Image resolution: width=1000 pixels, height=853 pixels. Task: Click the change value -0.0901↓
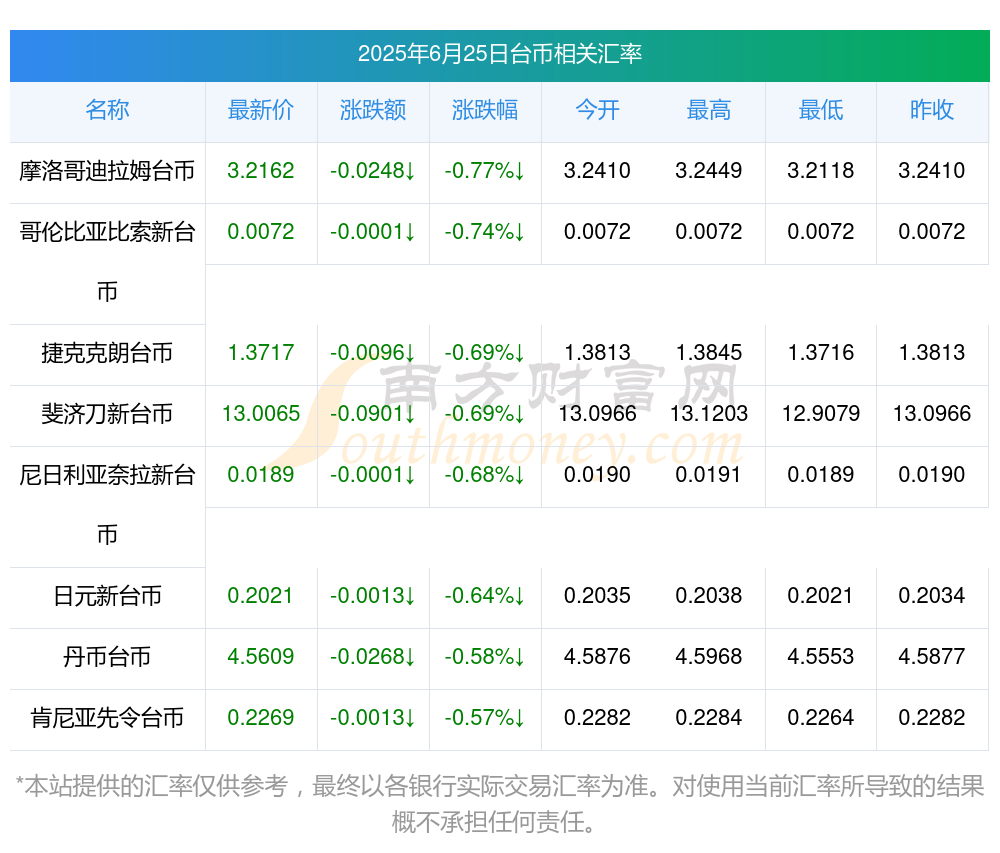[x=373, y=414]
